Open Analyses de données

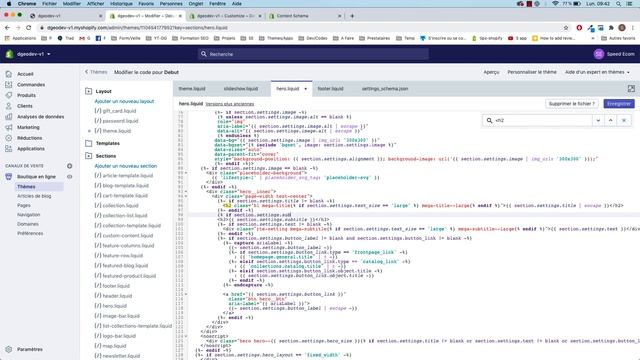(40, 116)
